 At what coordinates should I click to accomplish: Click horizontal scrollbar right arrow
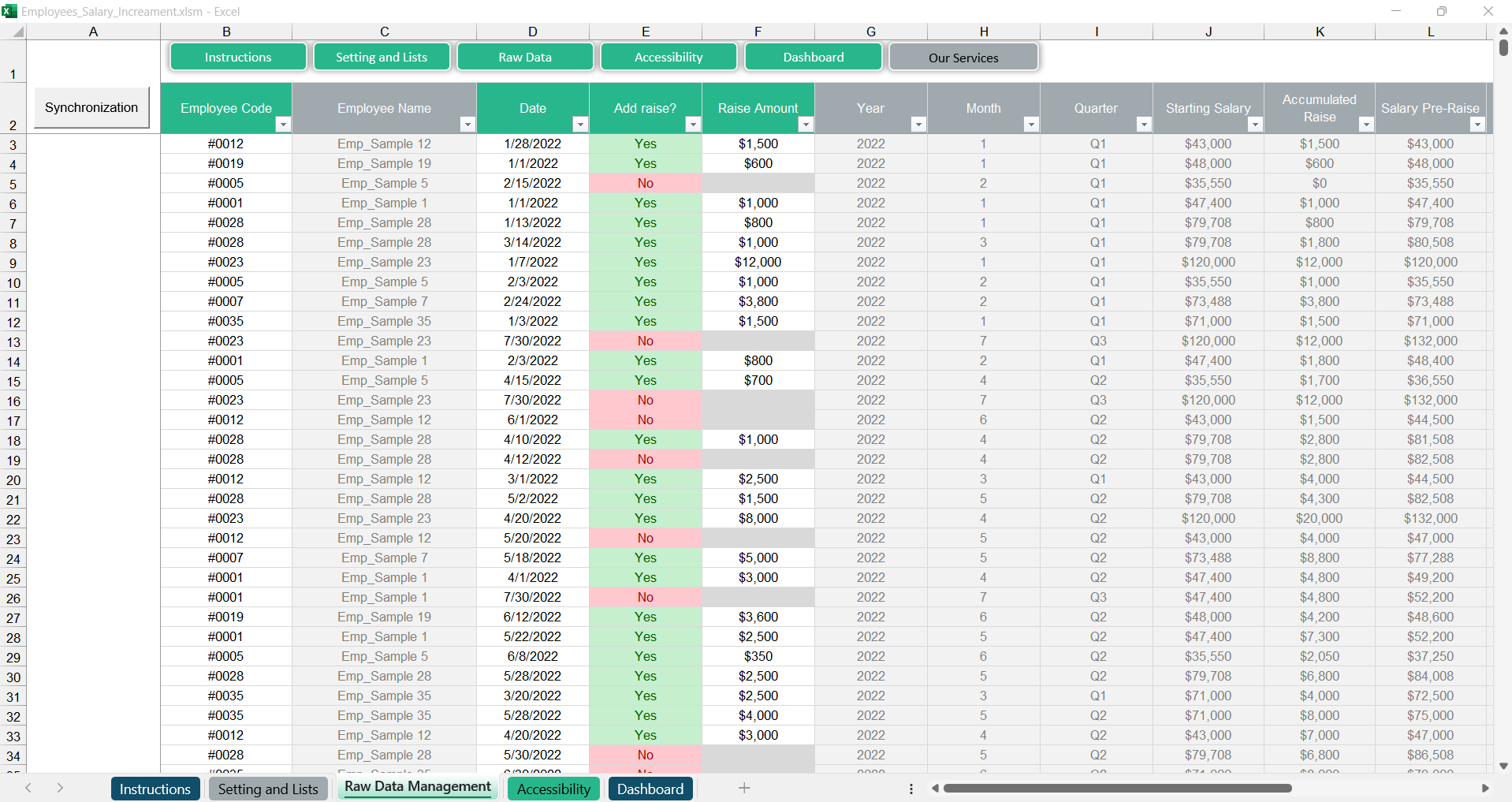coord(1485,788)
